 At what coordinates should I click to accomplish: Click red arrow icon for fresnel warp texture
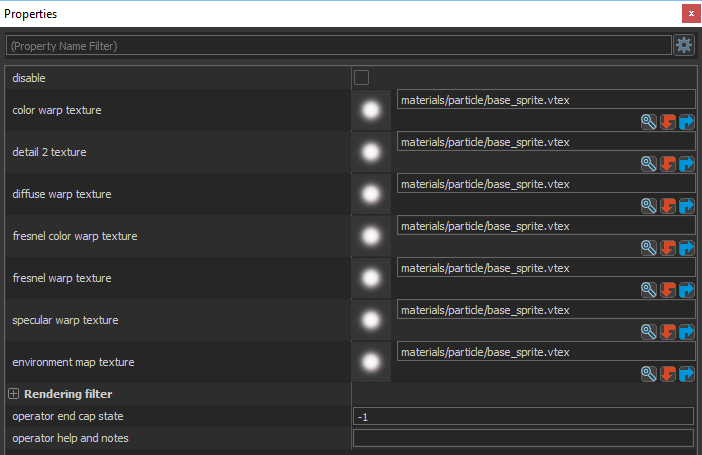(668, 290)
